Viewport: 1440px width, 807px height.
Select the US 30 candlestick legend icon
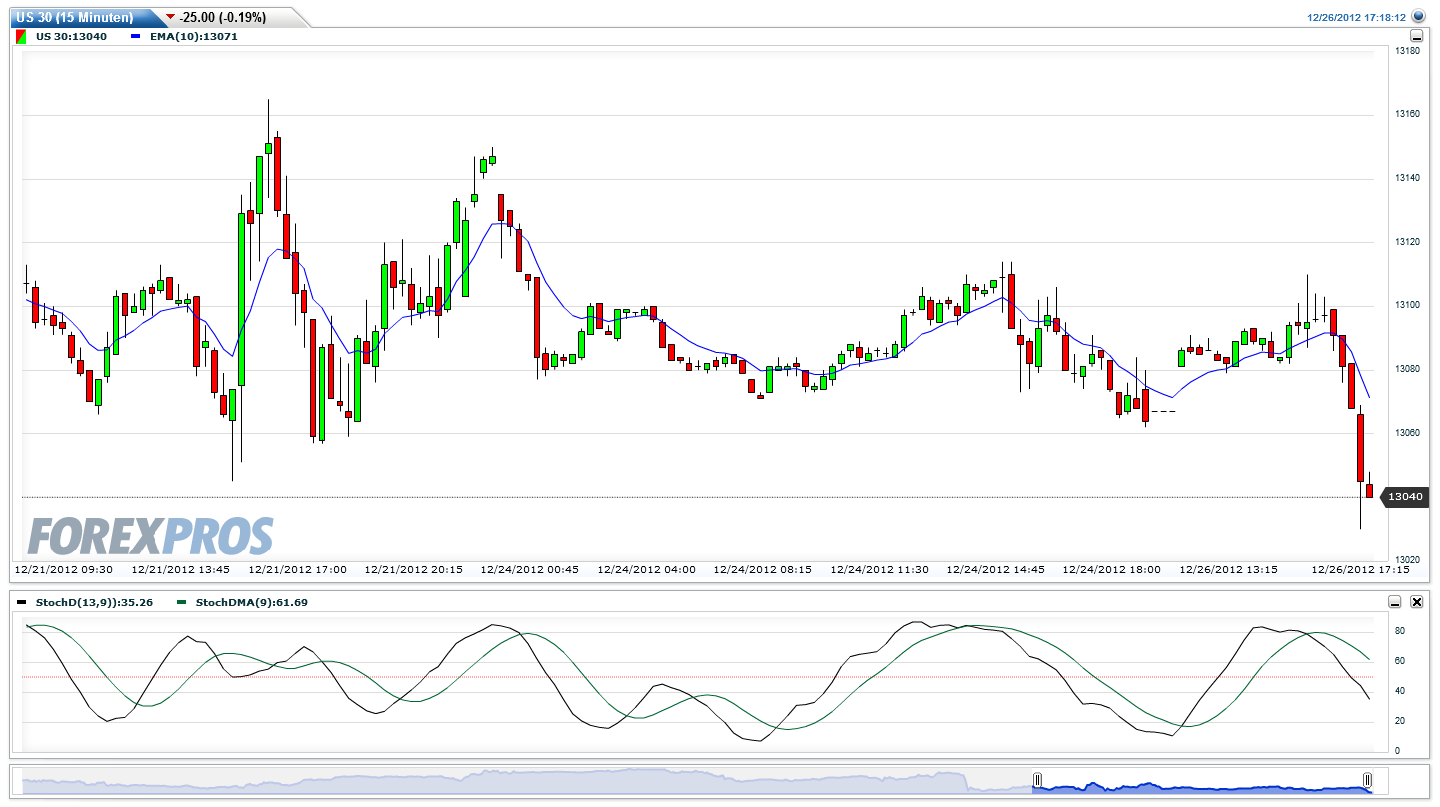point(20,35)
